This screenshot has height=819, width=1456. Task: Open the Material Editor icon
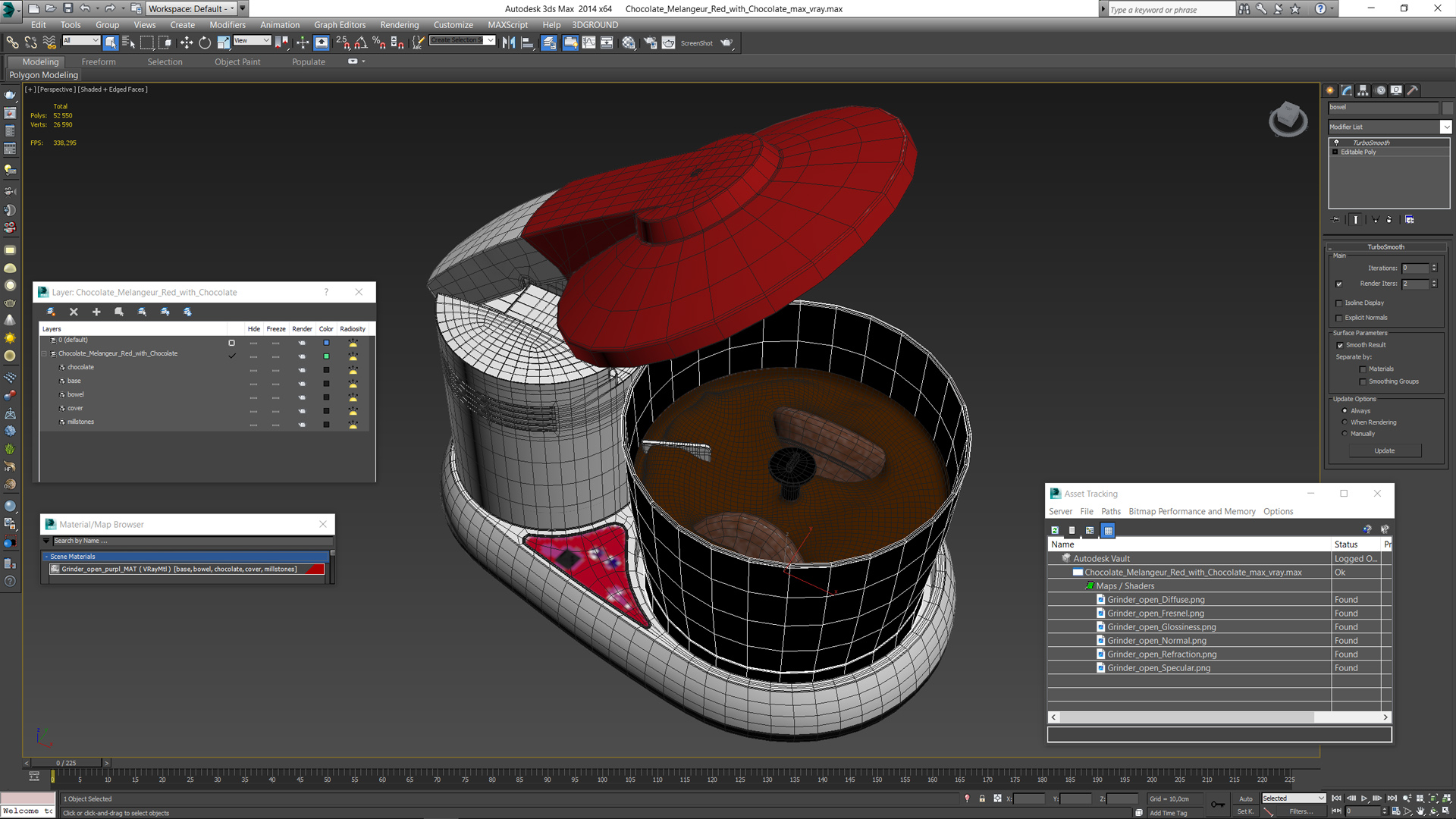click(629, 43)
